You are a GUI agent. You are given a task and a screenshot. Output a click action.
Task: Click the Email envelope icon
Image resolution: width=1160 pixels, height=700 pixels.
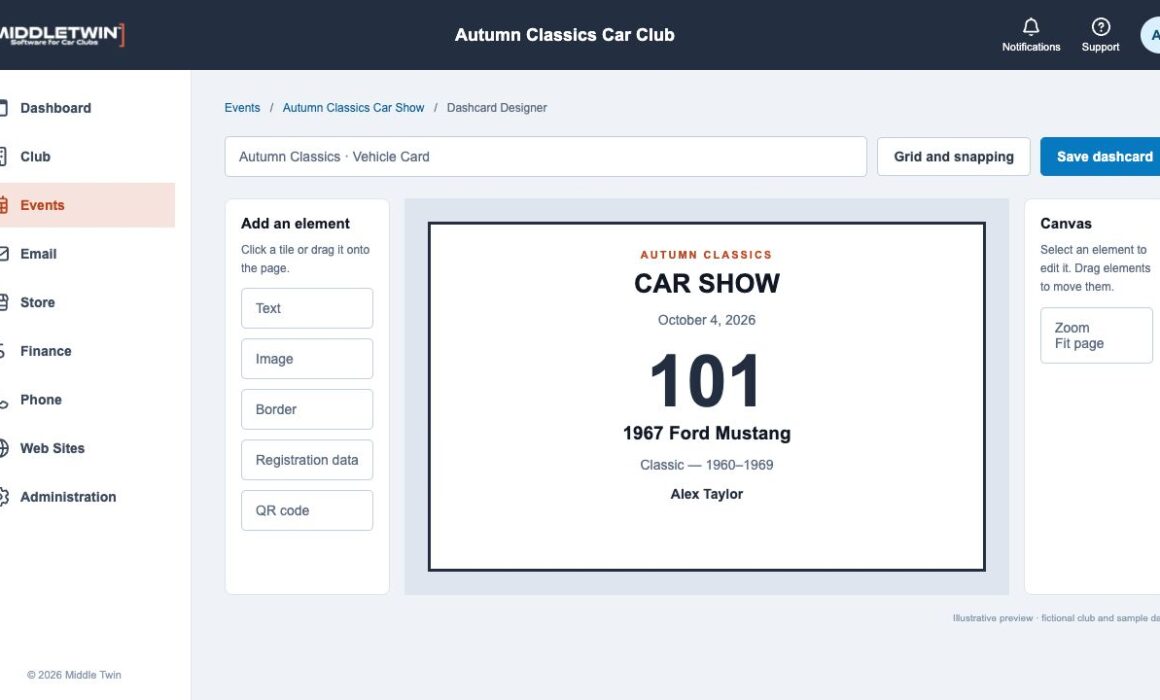pos(3,254)
